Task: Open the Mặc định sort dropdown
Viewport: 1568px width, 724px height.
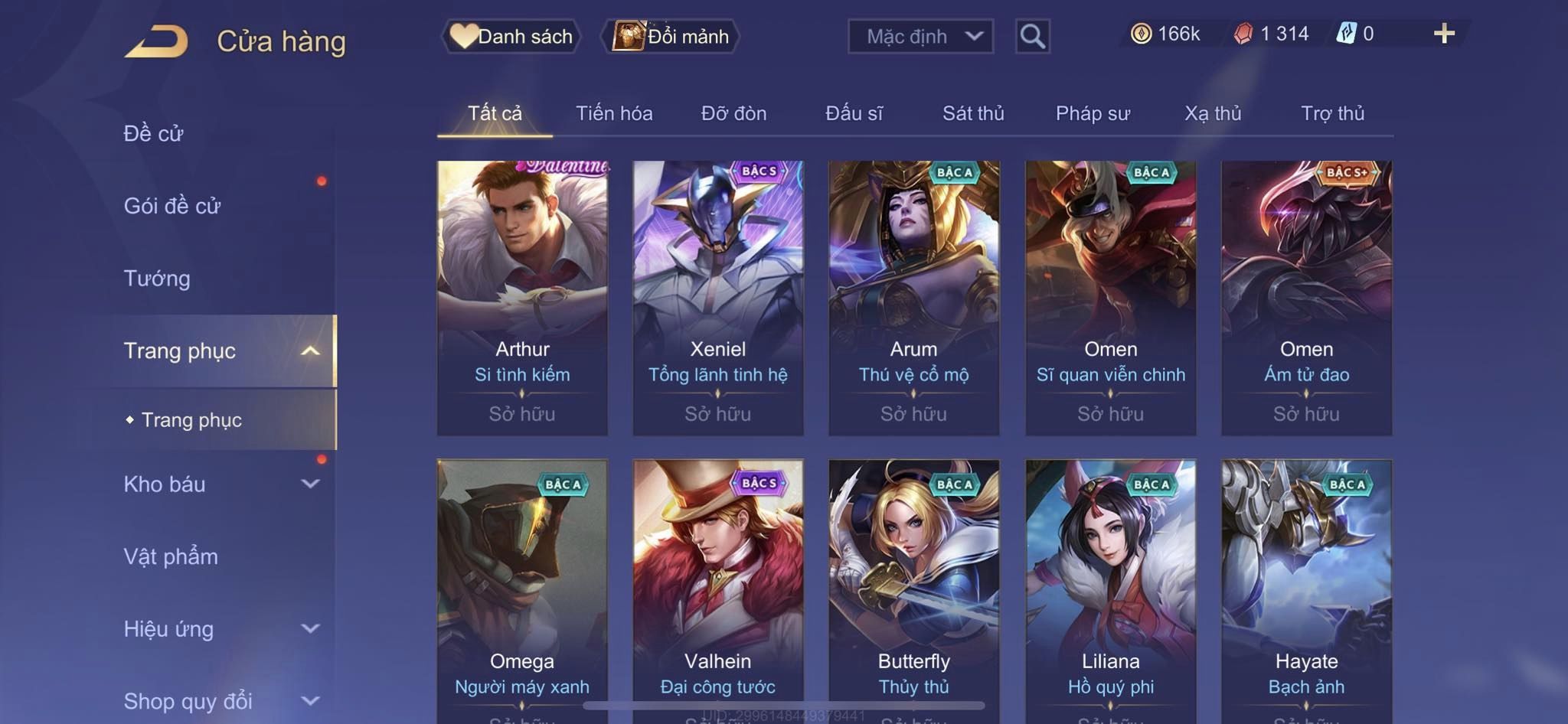Action: 920,36
